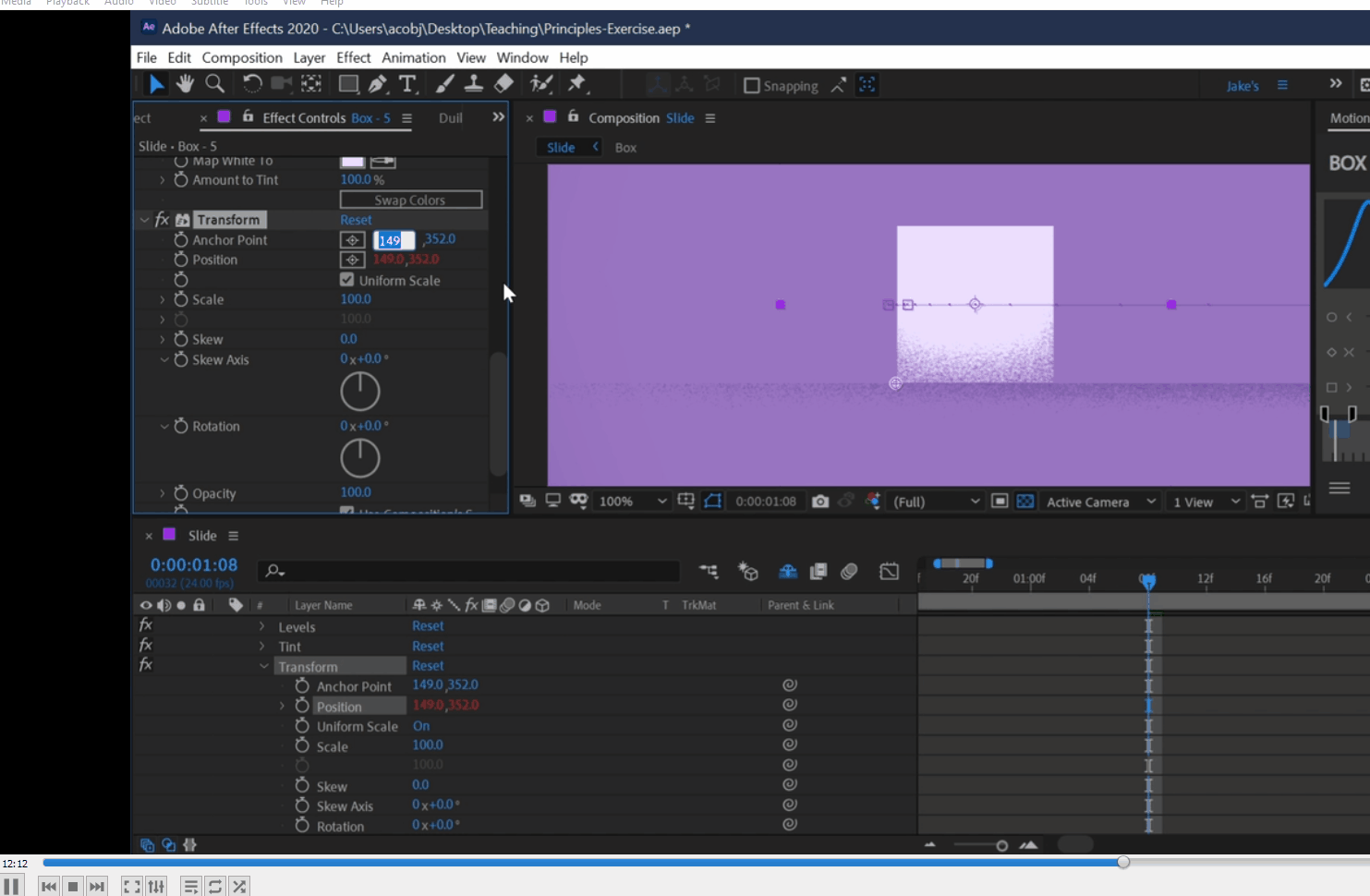Select the Eraser tool

coord(503,84)
